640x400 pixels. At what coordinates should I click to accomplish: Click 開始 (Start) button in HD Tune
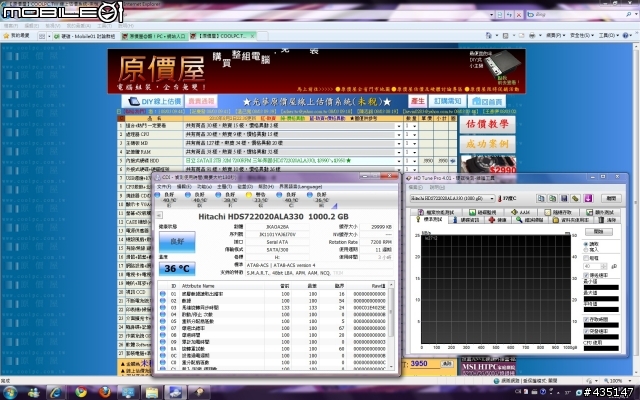598,231
